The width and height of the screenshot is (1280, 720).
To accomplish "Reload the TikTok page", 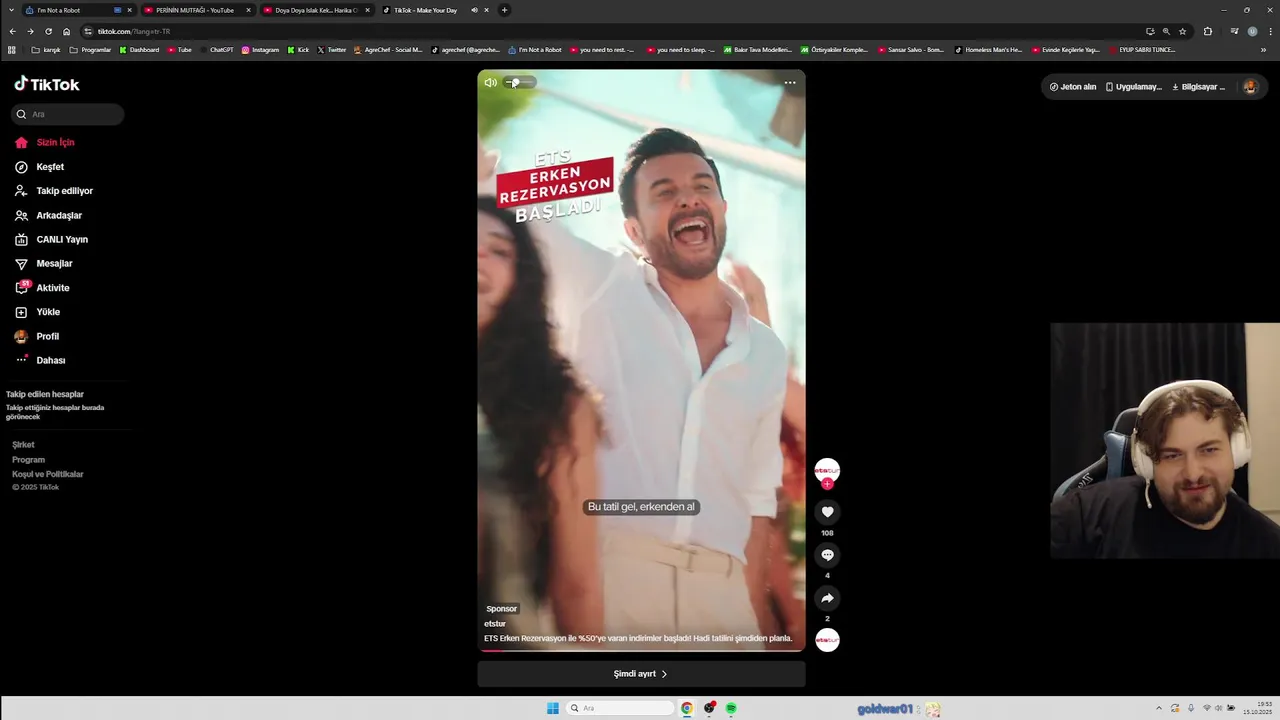I will coord(48,31).
